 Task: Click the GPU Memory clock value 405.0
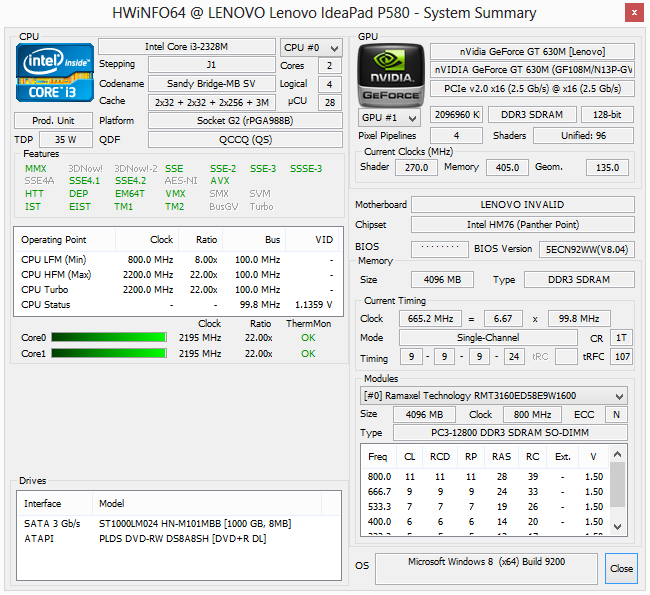click(507, 168)
